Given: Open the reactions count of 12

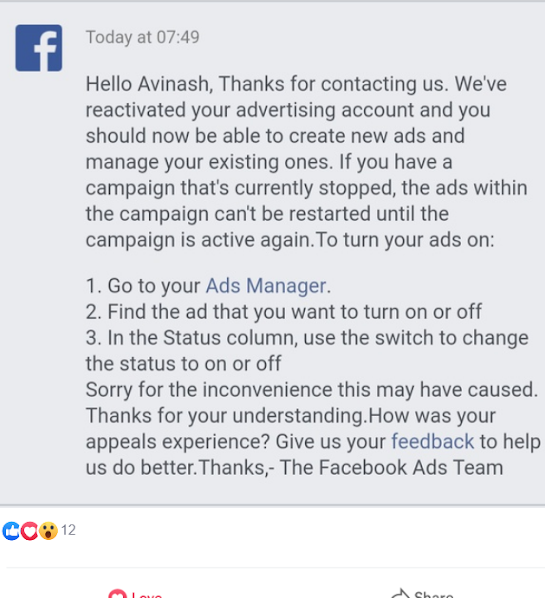Looking at the screenshot, I should tap(68, 530).
